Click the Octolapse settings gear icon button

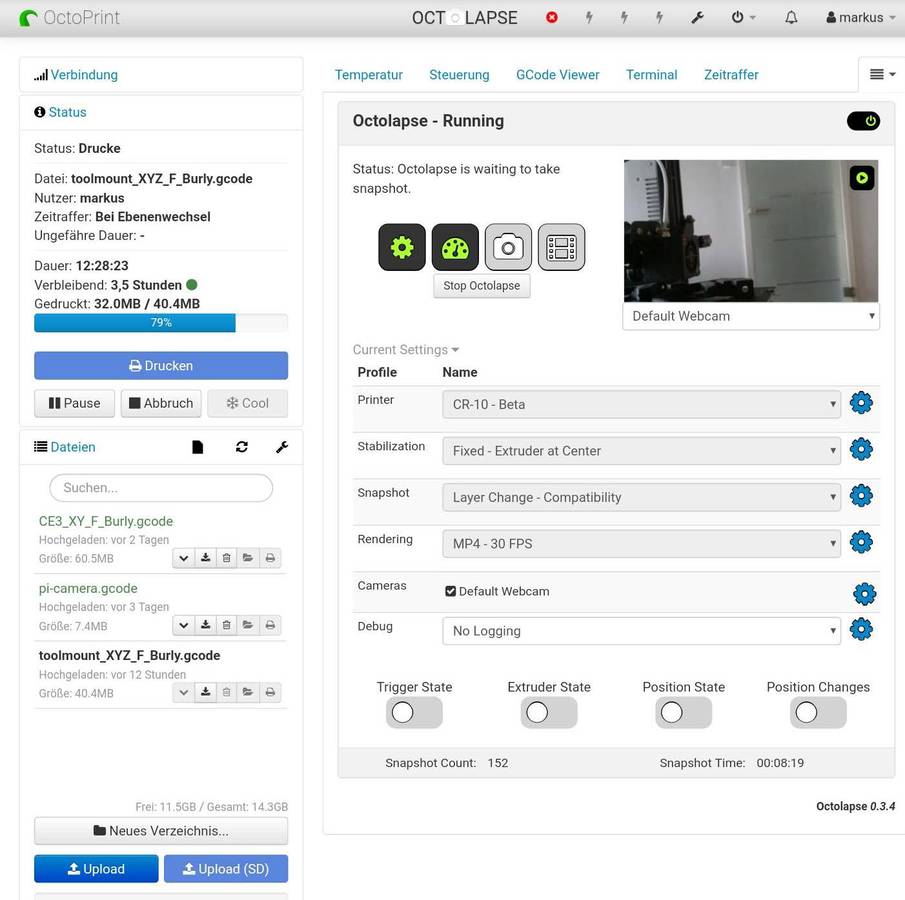402,247
